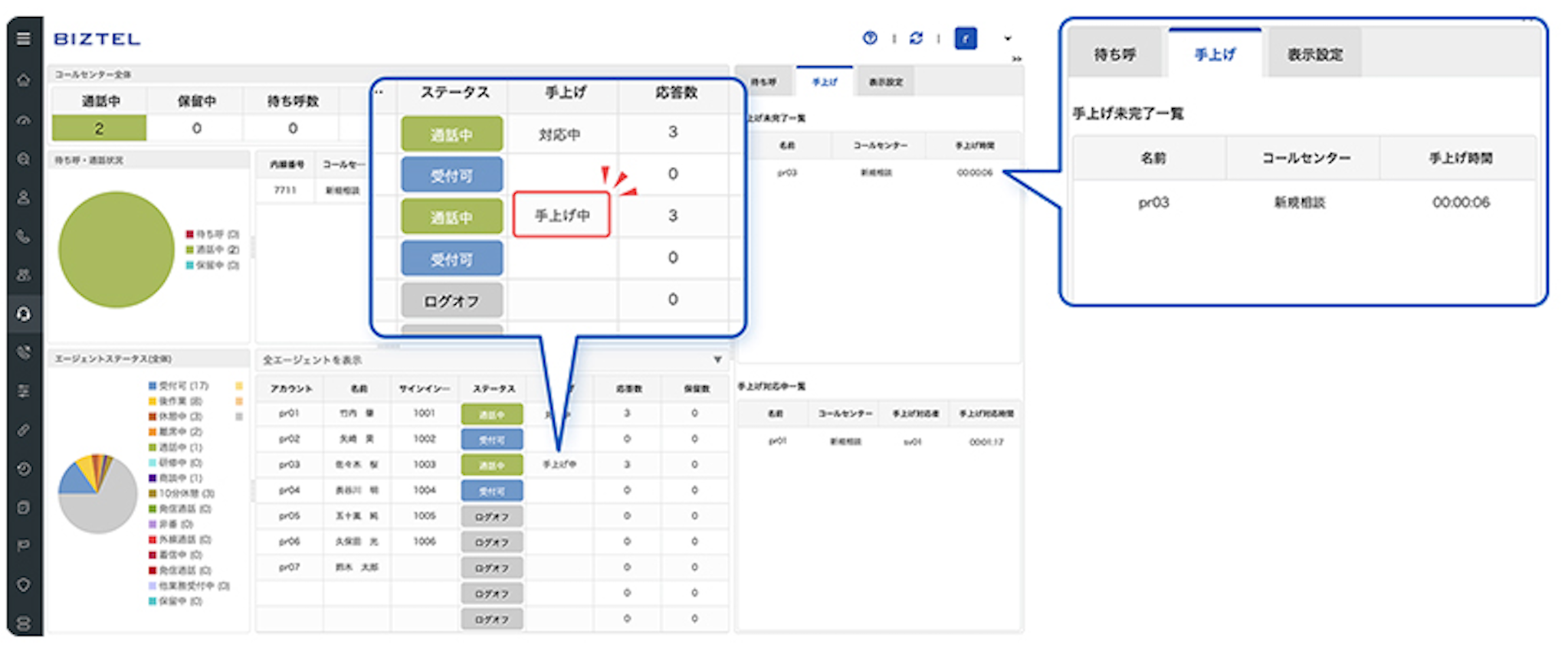Click the ステータス column header in the agent table

point(494,389)
